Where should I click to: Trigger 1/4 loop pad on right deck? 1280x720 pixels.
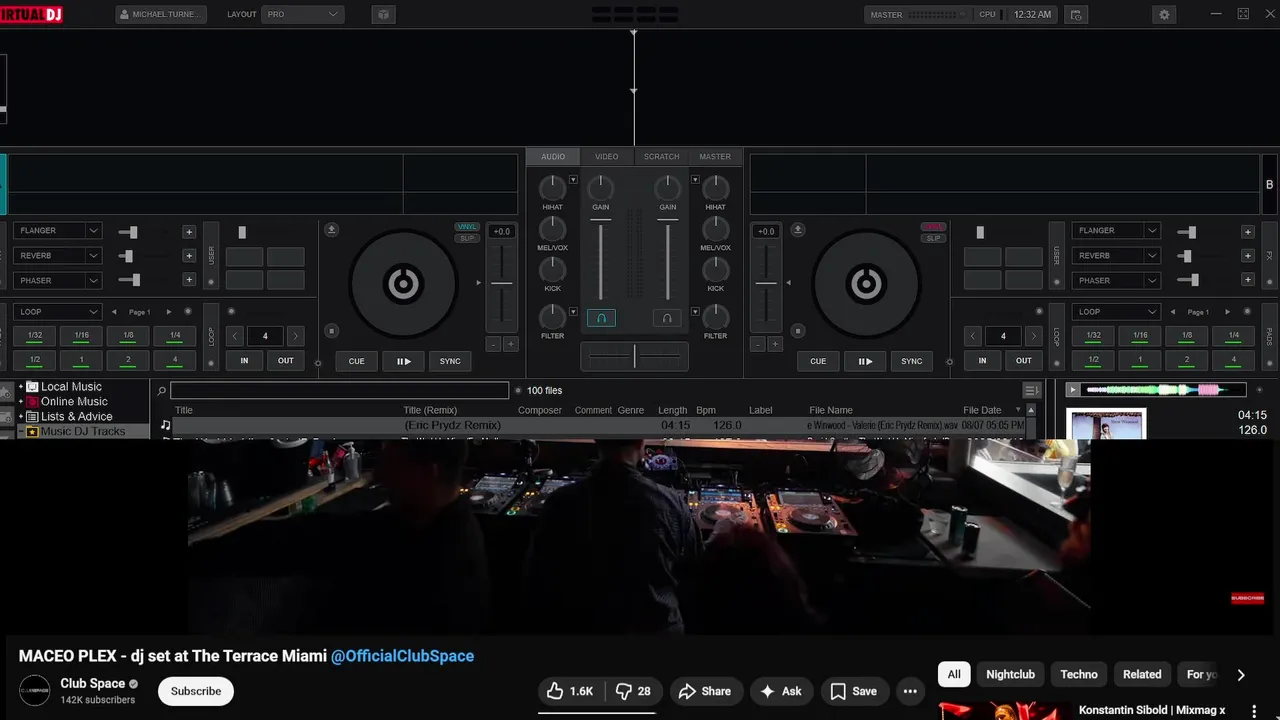(x=1233, y=336)
